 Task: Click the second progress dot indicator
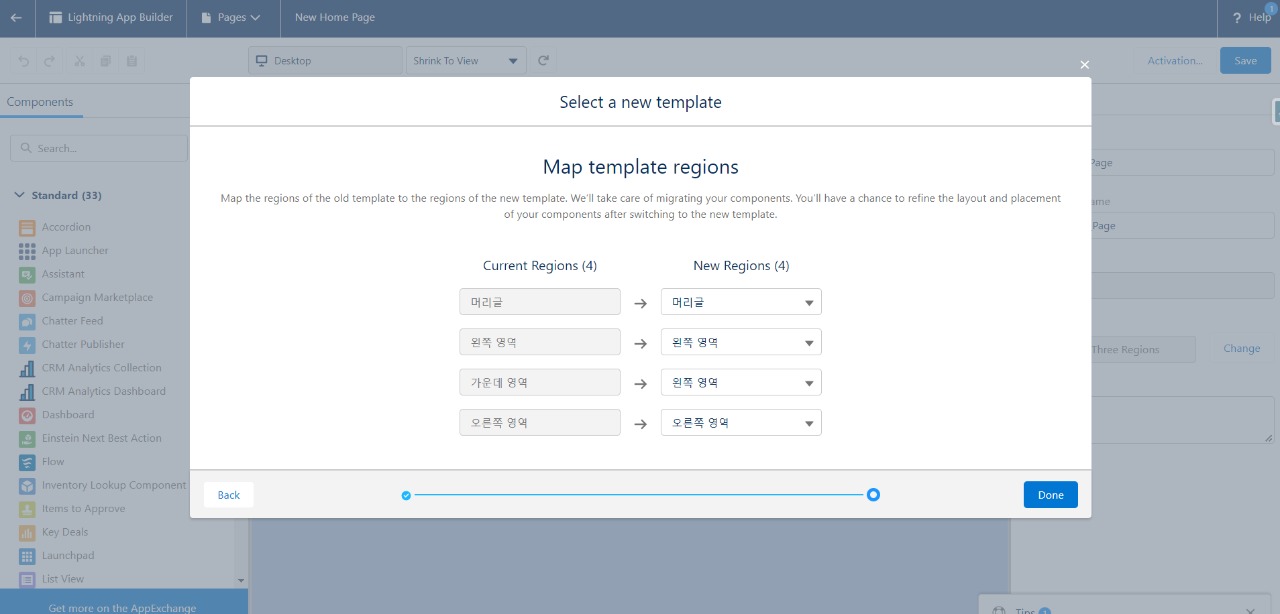click(x=873, y=494)
